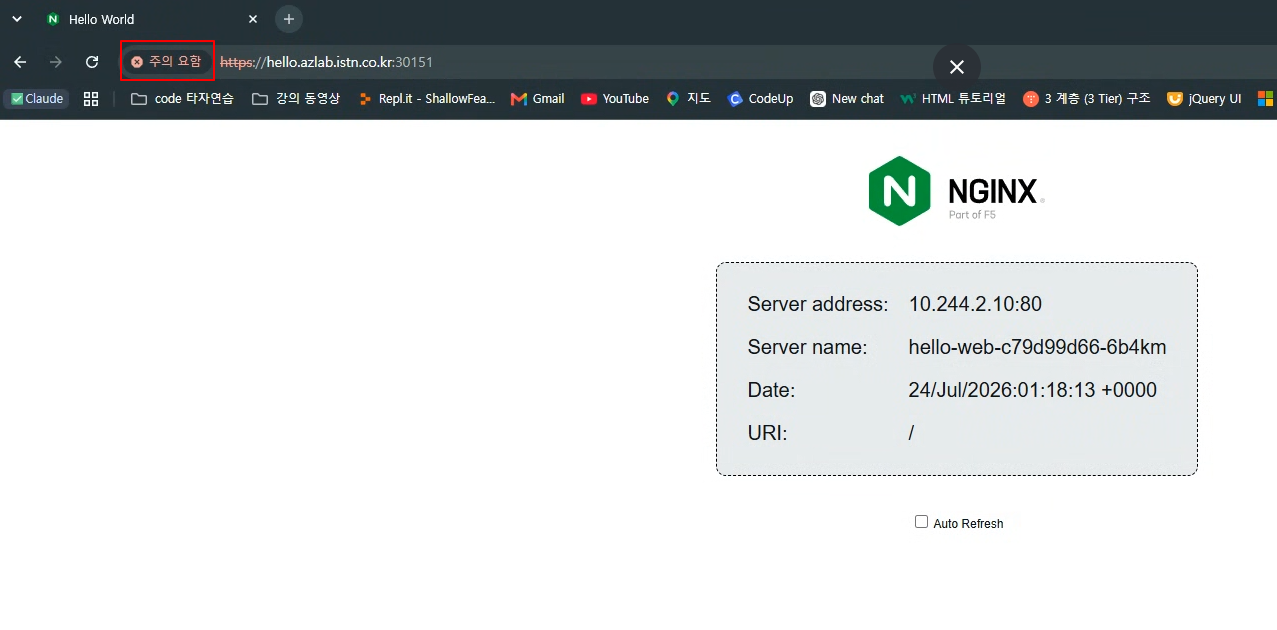The height and width of the screenshot is (630, 1277).
Task: Open the code 타자연습 bookmark folder
Action: (182, 99)
